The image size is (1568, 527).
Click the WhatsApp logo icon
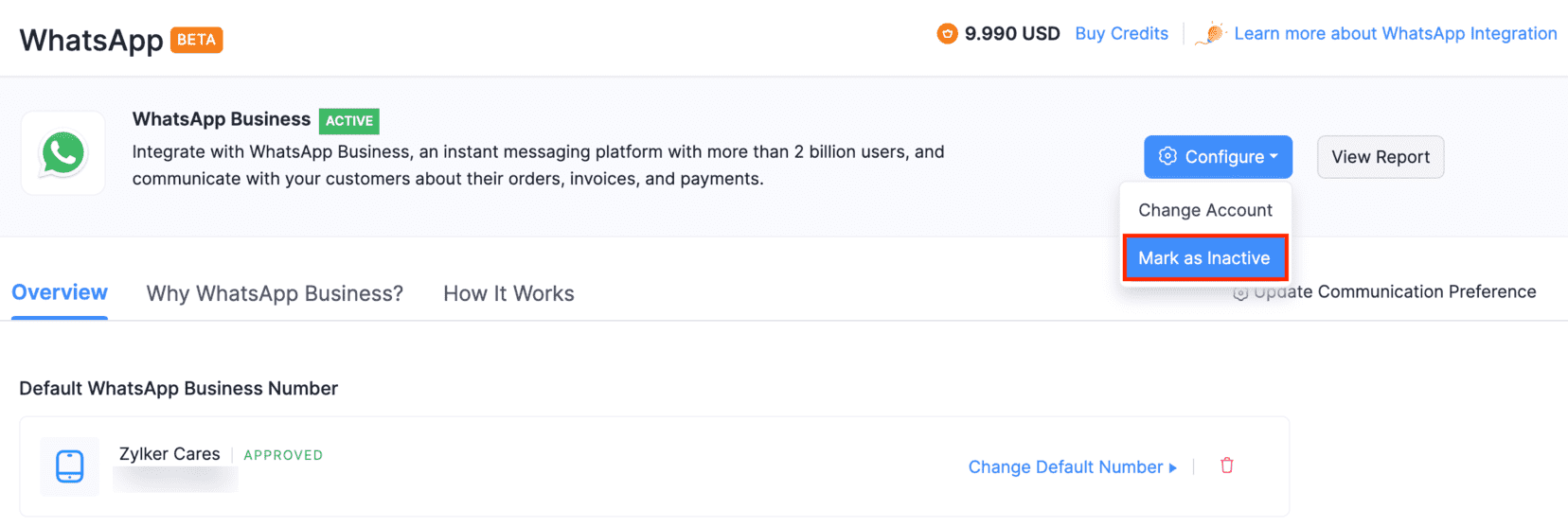[x=62, y=153]
